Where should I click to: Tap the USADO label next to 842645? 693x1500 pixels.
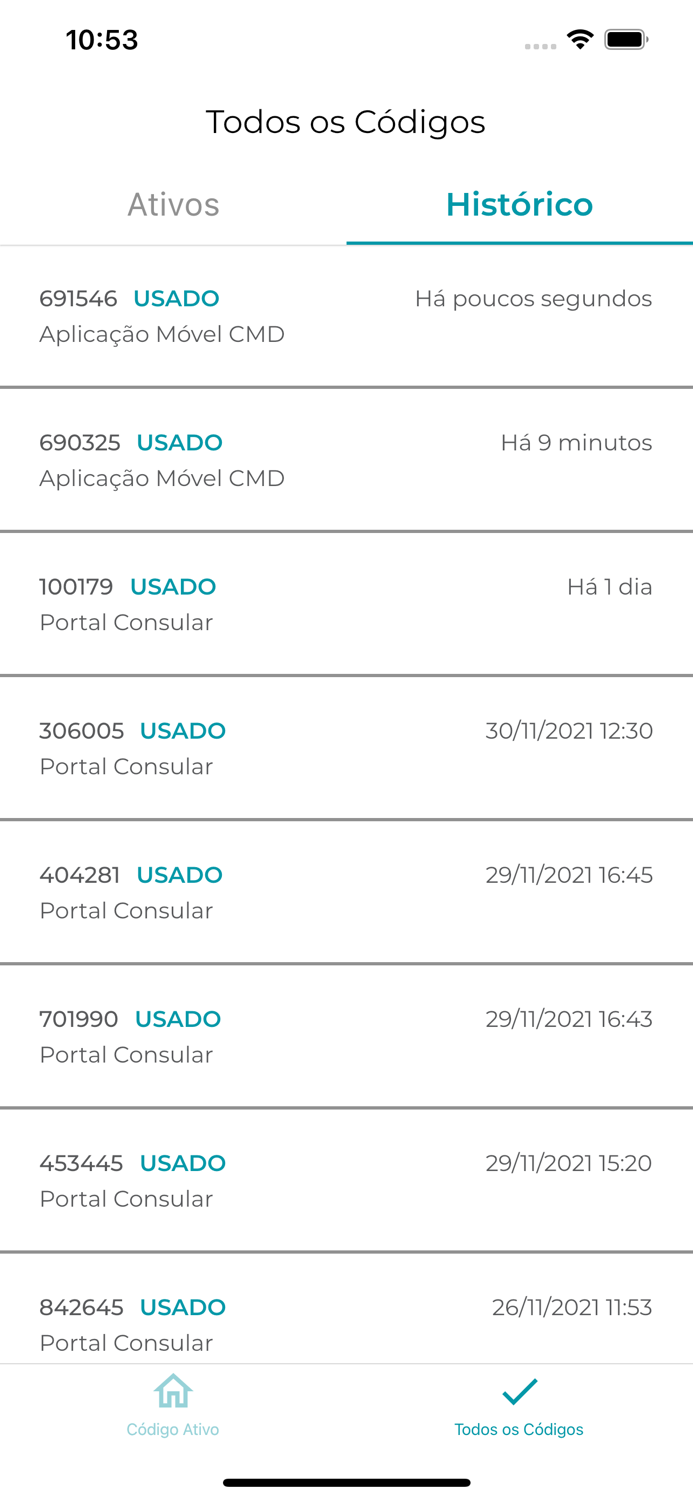(x=184, y=1307)
